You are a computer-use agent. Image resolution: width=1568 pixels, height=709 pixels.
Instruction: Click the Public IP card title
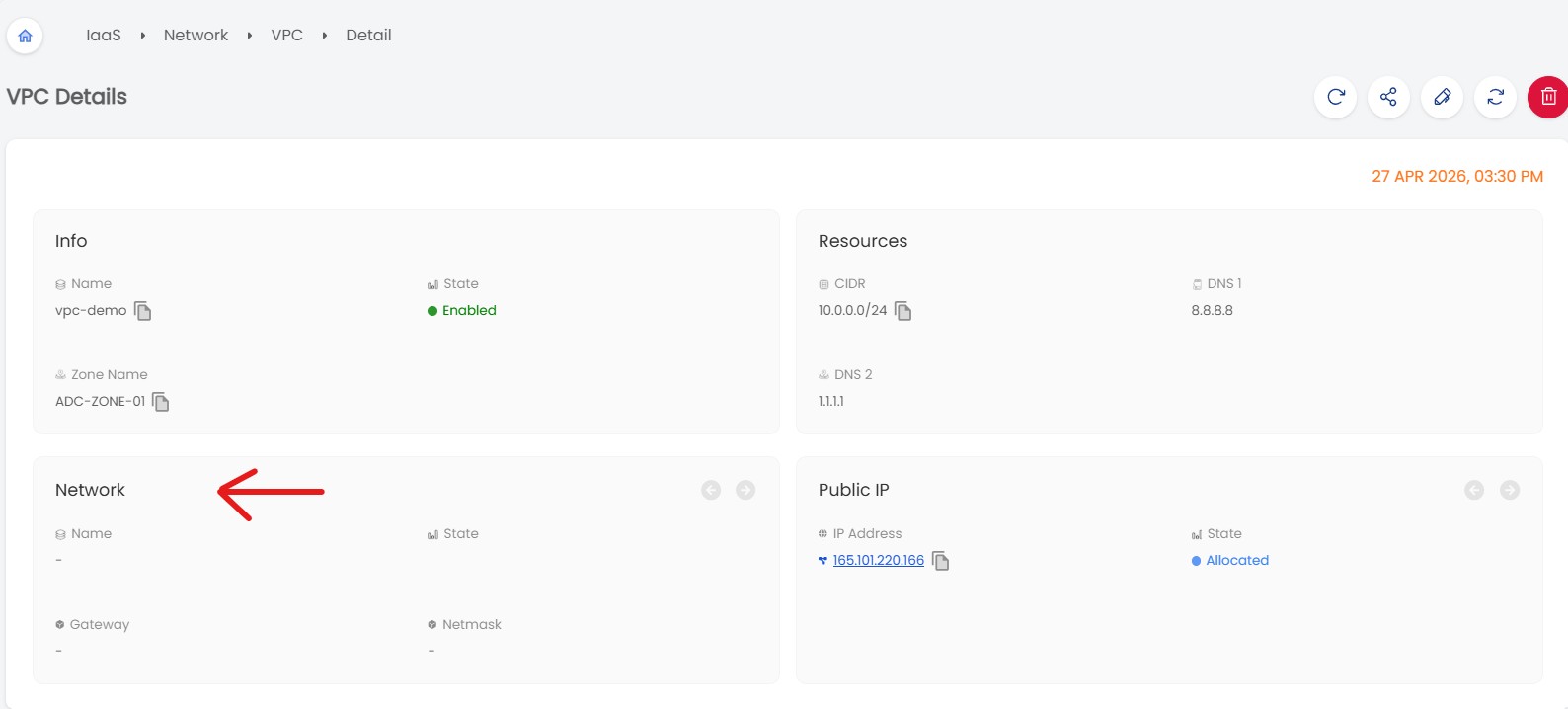click(854, 490)
